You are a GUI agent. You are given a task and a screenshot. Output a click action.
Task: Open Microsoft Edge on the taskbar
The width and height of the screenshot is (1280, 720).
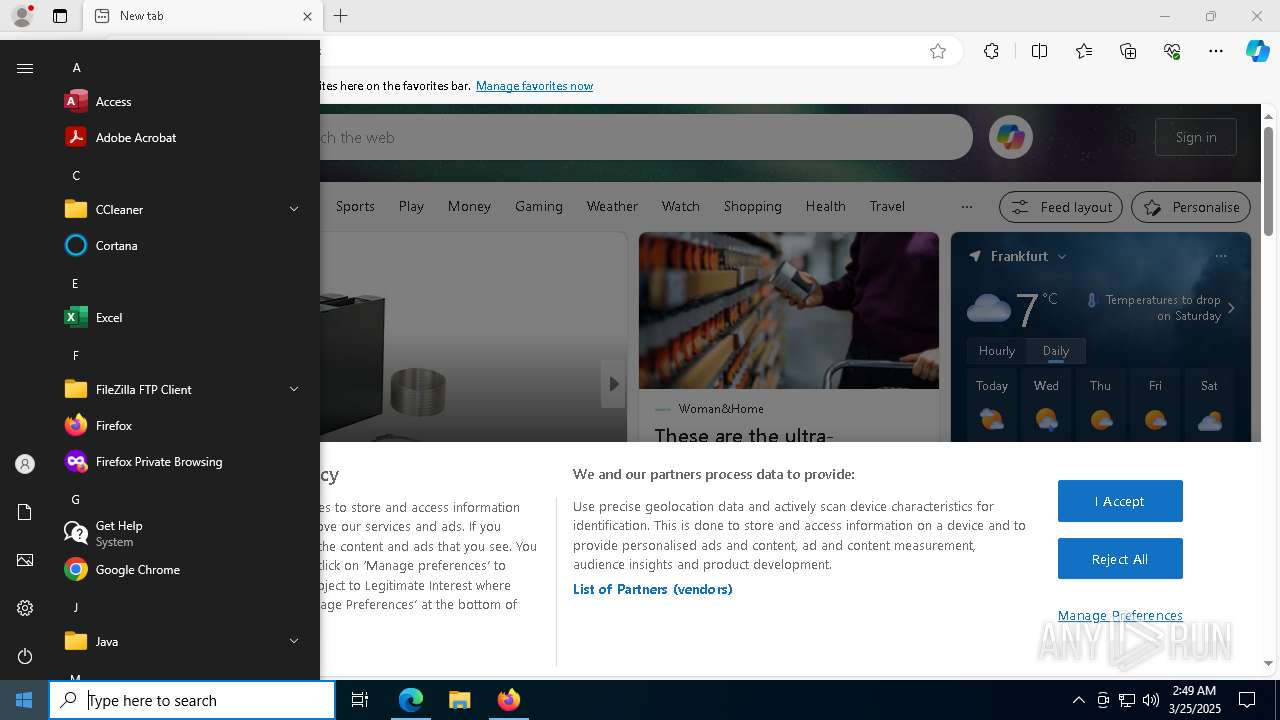[x=411, y=700]
